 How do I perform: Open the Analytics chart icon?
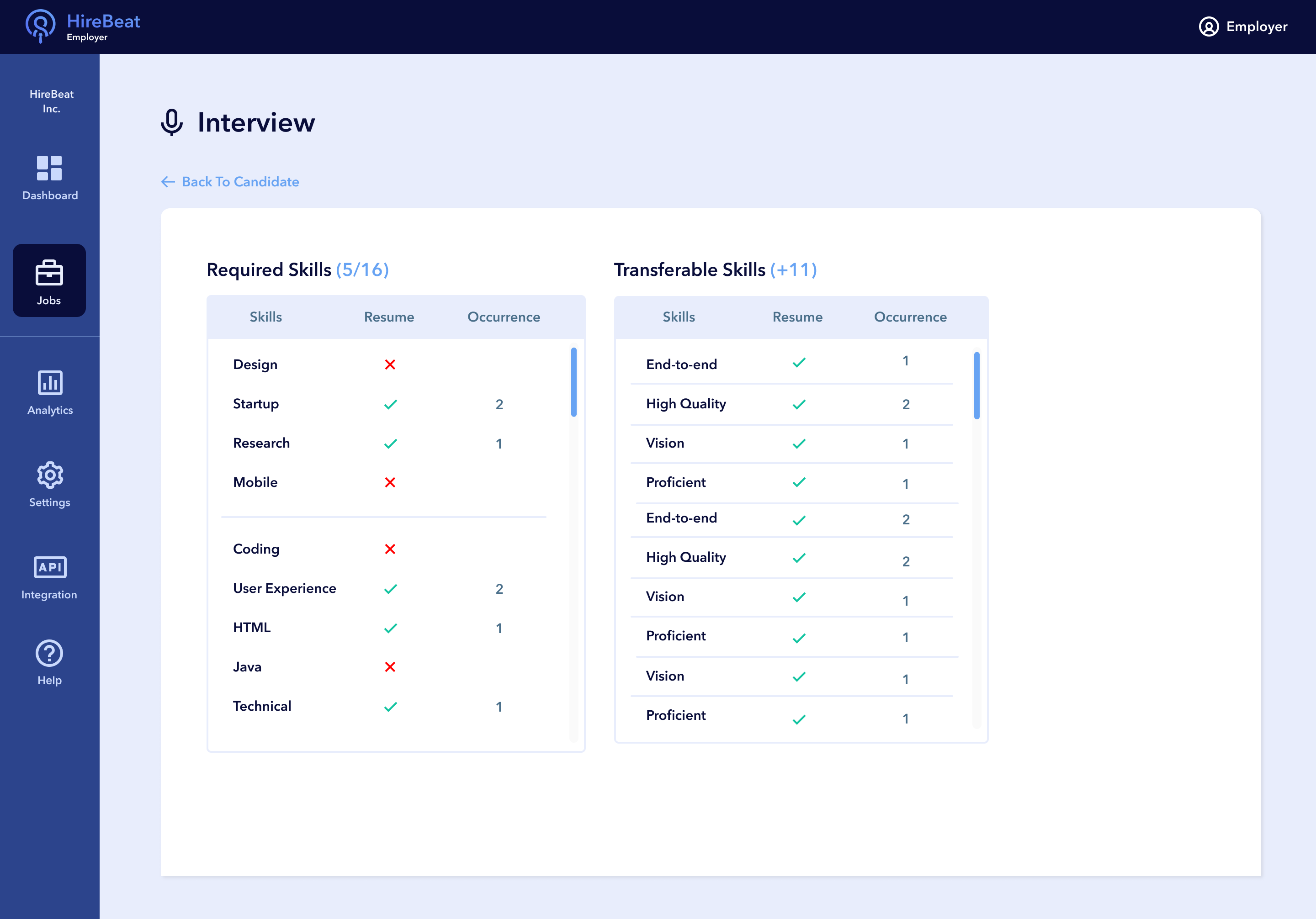(50, 383)
